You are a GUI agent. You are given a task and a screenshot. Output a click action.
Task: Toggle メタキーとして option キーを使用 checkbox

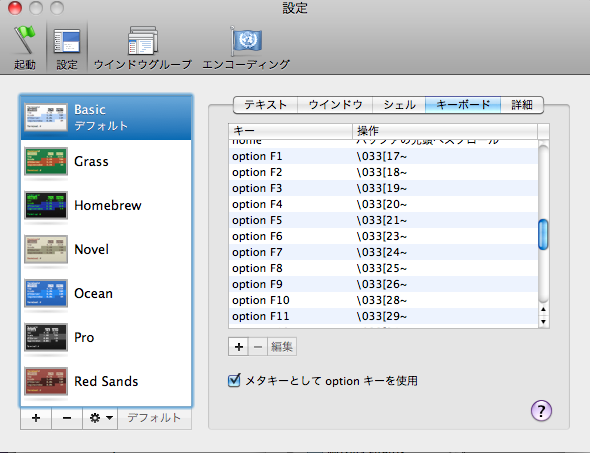(234, 380)
